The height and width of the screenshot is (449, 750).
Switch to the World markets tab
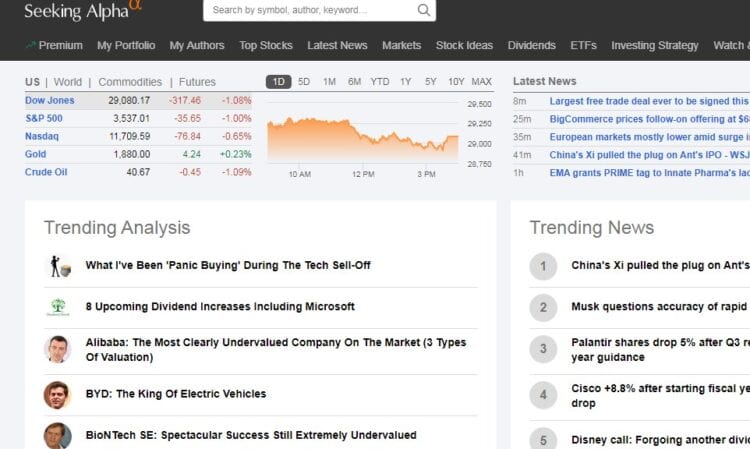click(68, 82)
